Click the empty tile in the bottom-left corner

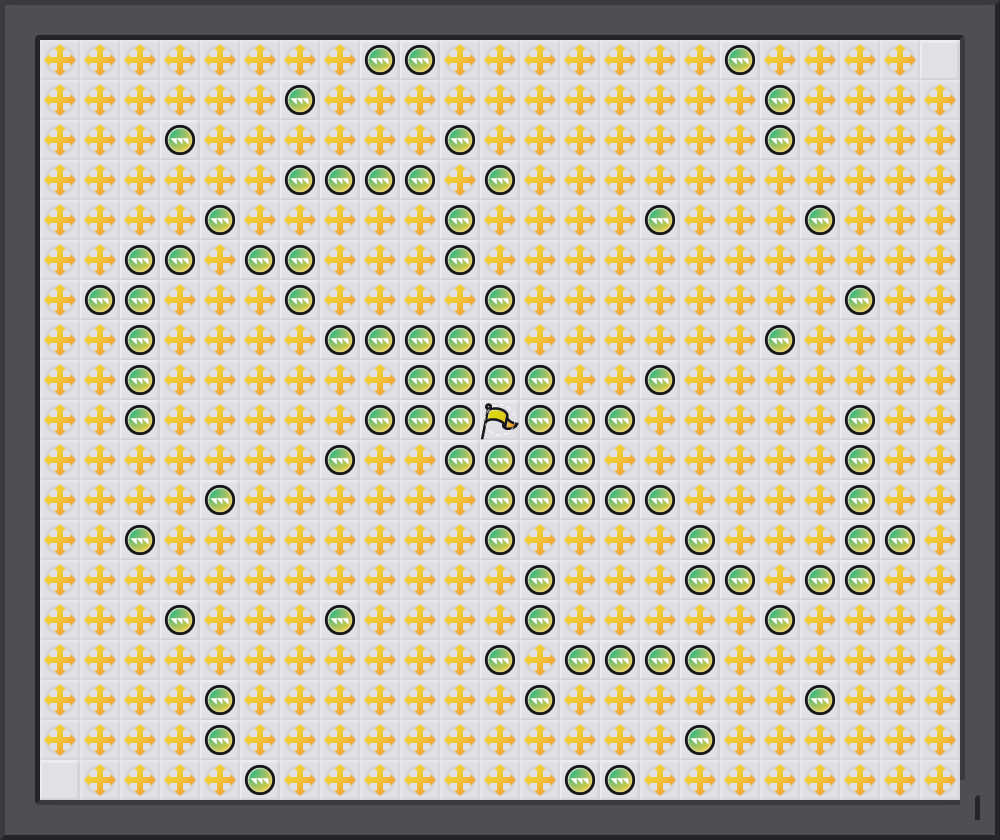[x=60, y=780]
